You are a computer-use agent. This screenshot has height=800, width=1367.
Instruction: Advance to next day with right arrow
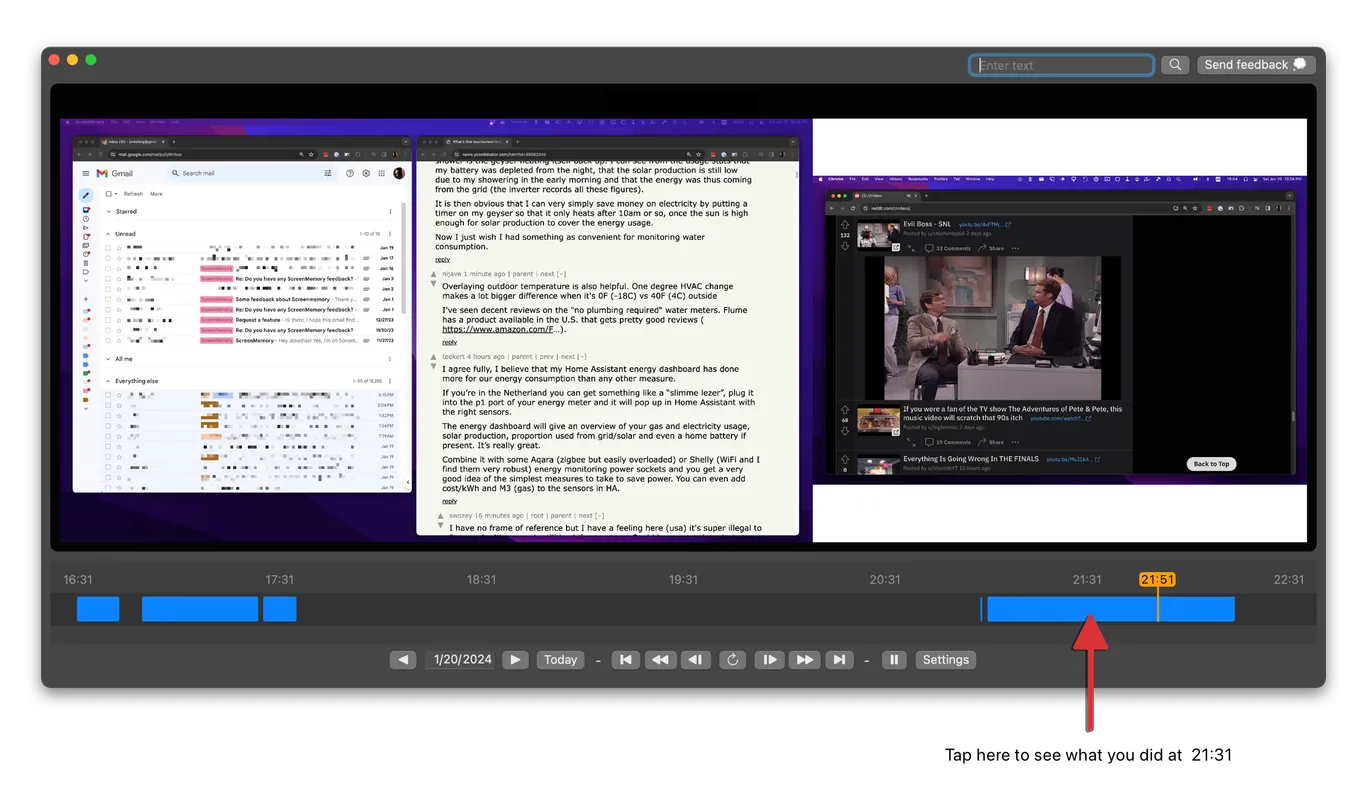(515, 660)
